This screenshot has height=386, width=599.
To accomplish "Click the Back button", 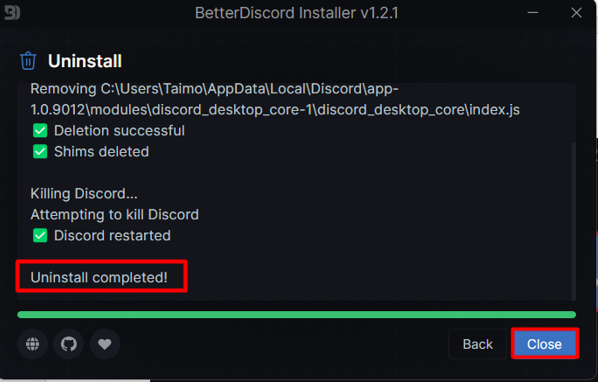I will (478, 344).
